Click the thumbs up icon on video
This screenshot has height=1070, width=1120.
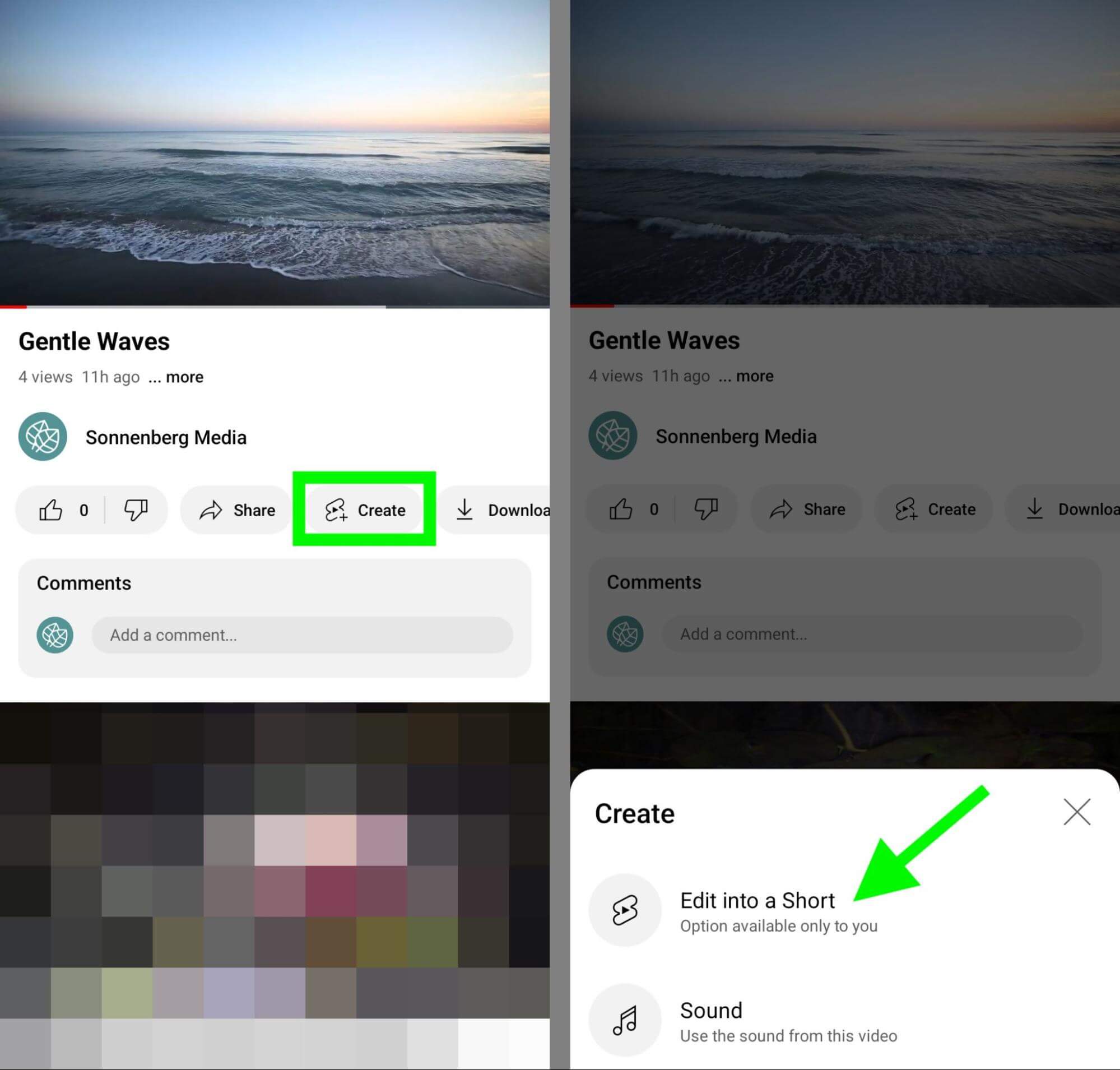pyautogui.click(x=53, y=509)
